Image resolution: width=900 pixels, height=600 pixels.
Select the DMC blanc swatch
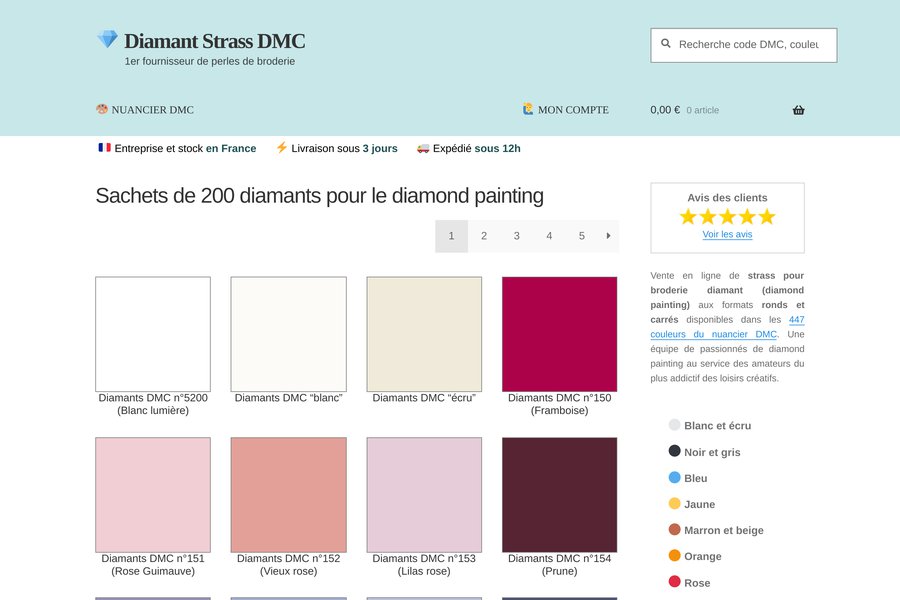pyautogui.click(x=289, y=334)
